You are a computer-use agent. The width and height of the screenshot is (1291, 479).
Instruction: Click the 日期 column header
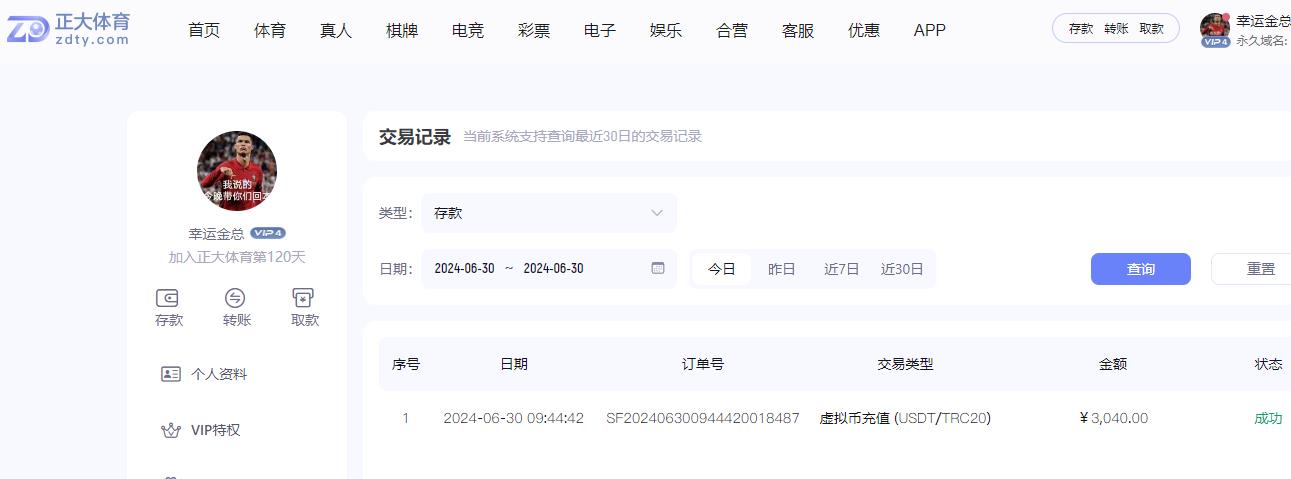513,364
